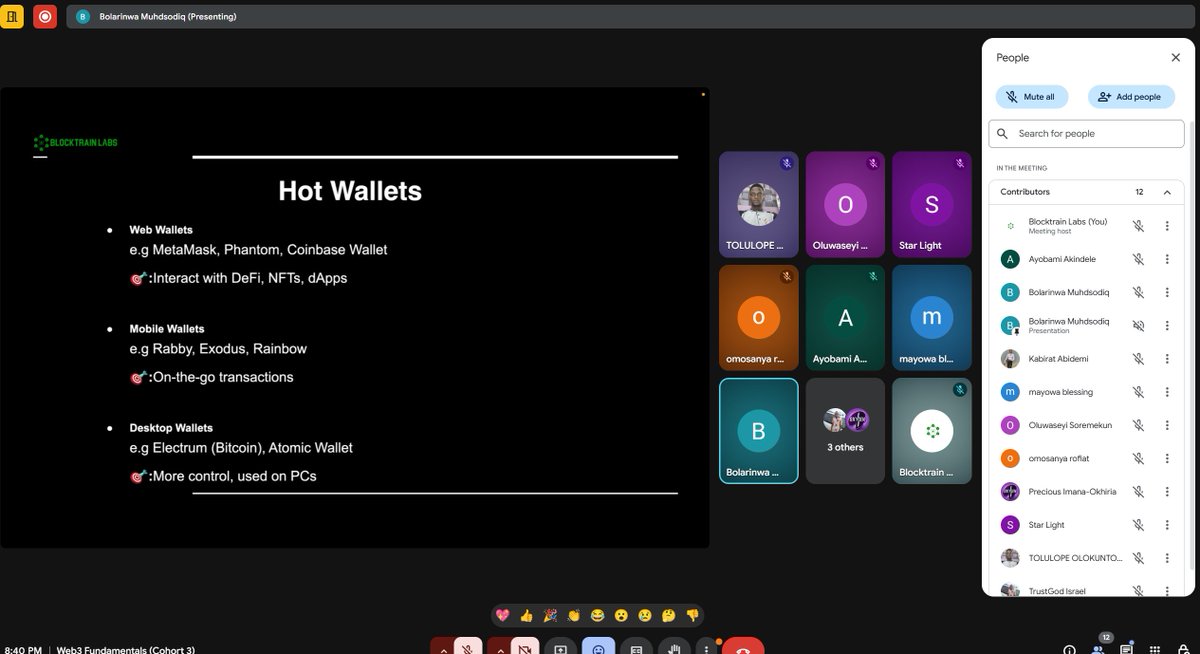The width and height of the screenshot is (1200, 654).
Task: Click the Mute all button
Action: 1031,97
